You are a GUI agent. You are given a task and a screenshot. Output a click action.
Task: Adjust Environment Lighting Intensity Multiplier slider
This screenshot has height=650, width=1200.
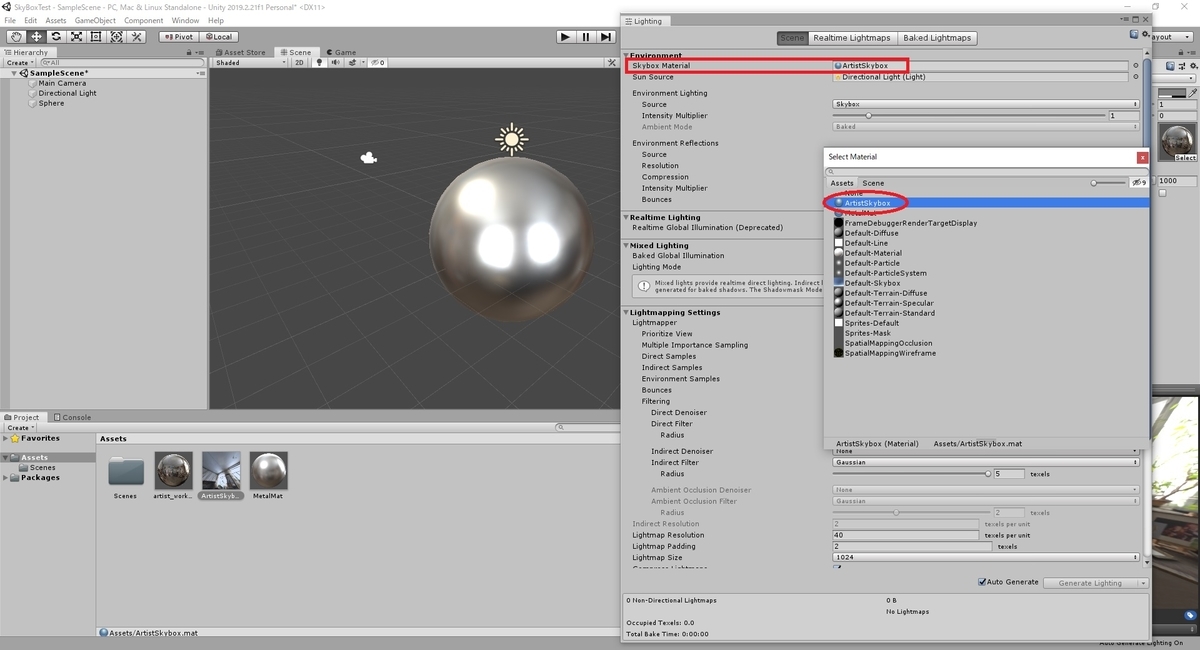click(x=969, y=115)
